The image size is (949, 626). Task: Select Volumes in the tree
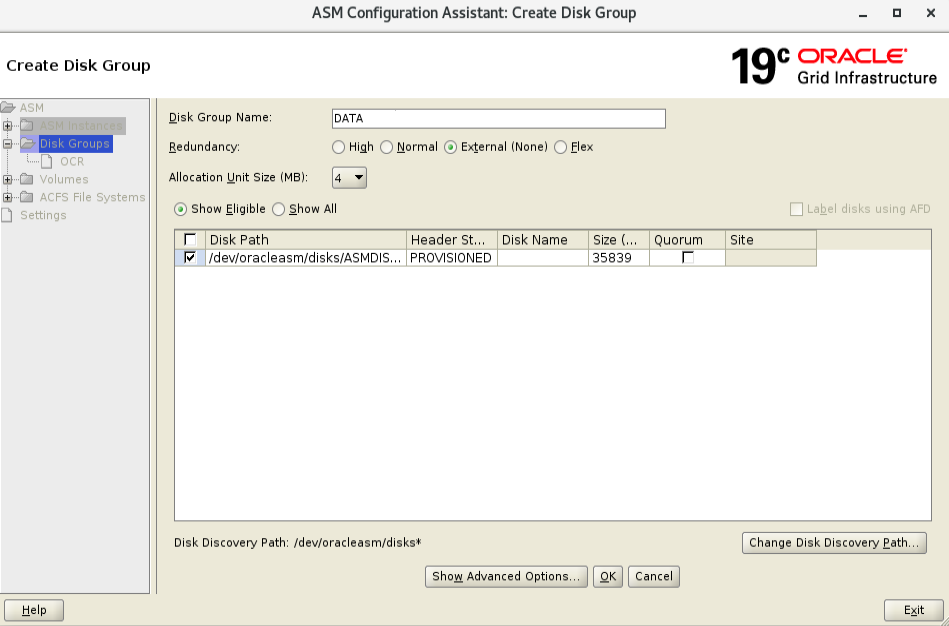[x=64, y=179]
